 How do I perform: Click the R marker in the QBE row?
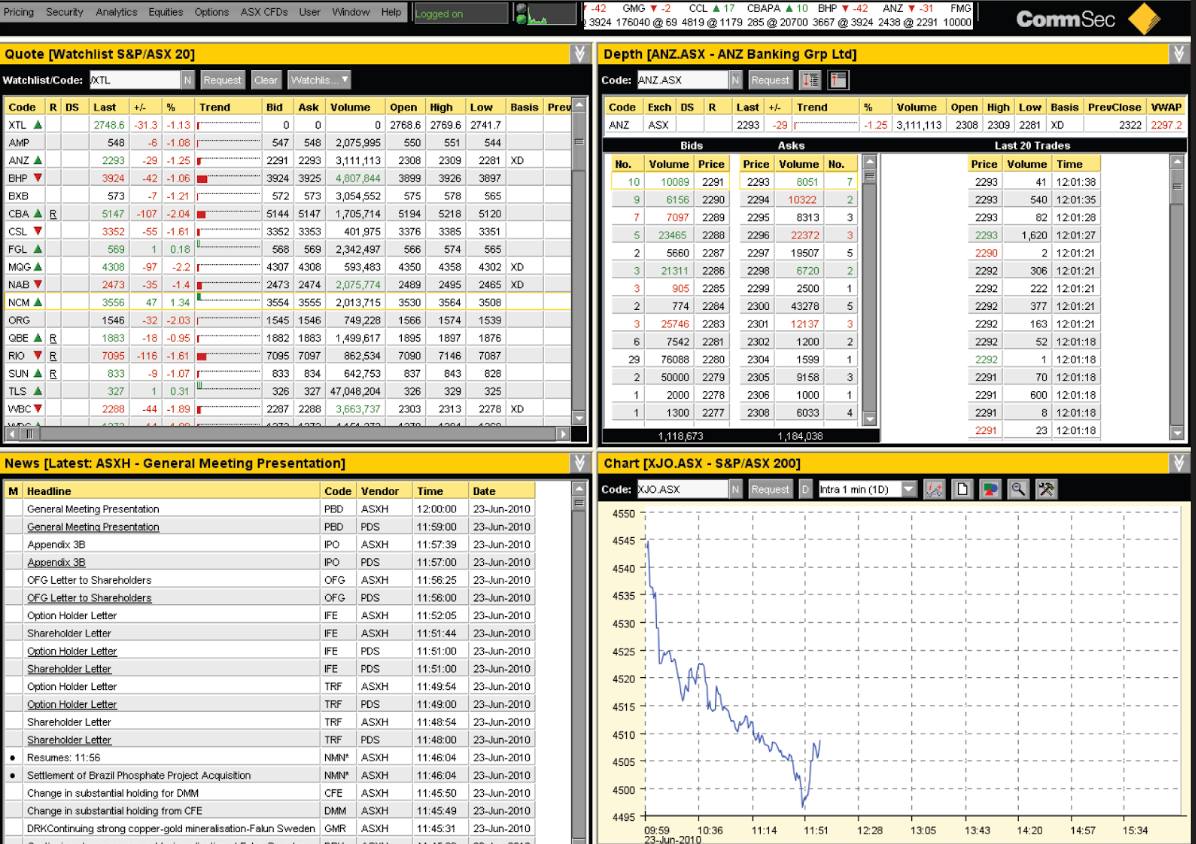[53, 339]
